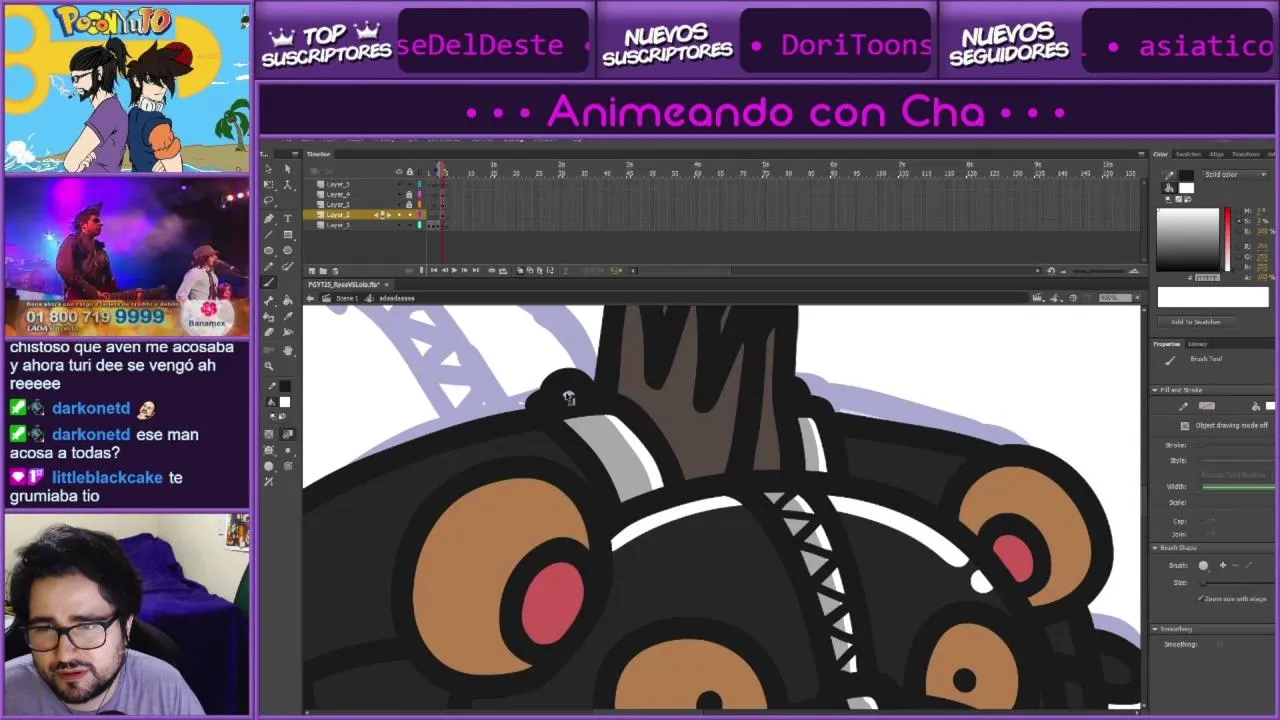The image size is (1280, 720).
Task: Pick the Rectangle tool
Action: 288,234
